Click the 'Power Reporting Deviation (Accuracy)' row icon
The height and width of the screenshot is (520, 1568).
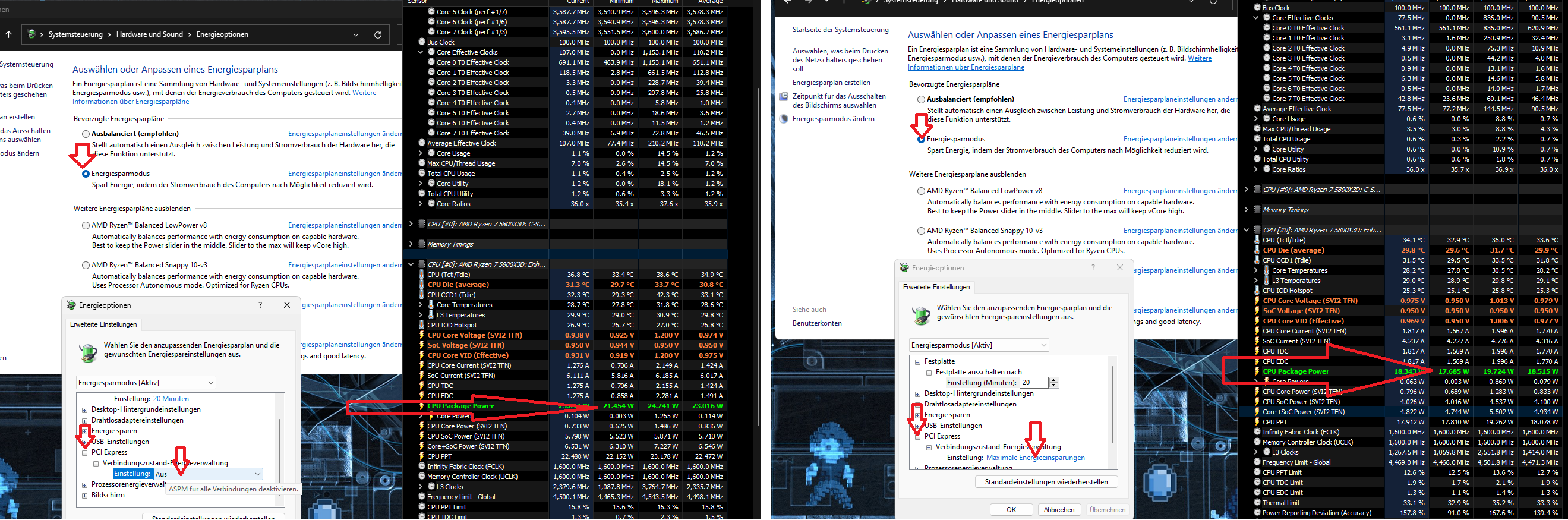pyautogui.click(x=1257, y=513)
